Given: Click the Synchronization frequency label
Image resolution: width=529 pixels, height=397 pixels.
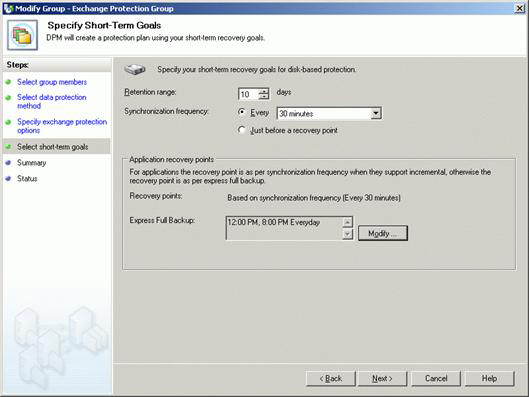Looking at the screenshot, I should pyautogui.click(x=166, y=111).
